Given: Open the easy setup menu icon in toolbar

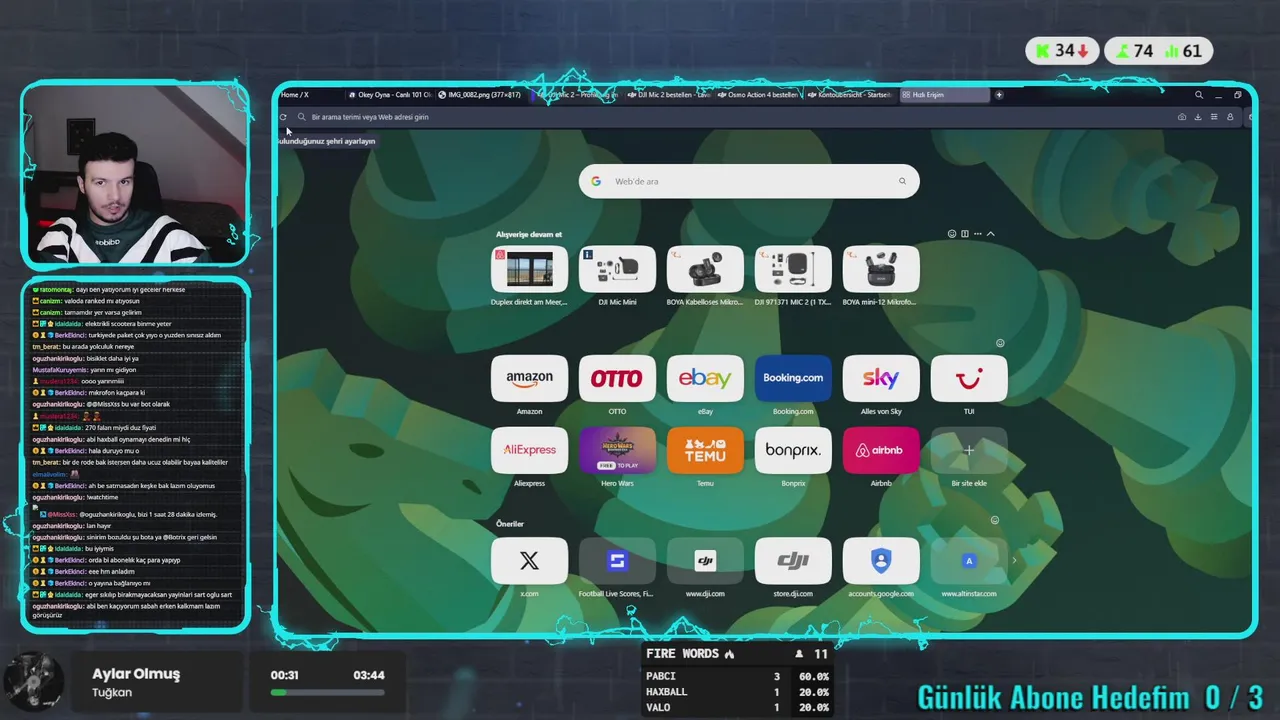Looking at the screenshot, I should (1214, 117).
